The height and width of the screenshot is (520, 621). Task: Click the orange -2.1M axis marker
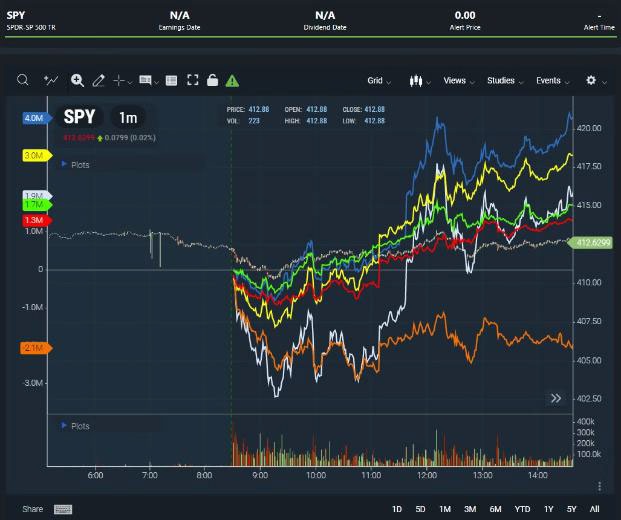point(36,348)
